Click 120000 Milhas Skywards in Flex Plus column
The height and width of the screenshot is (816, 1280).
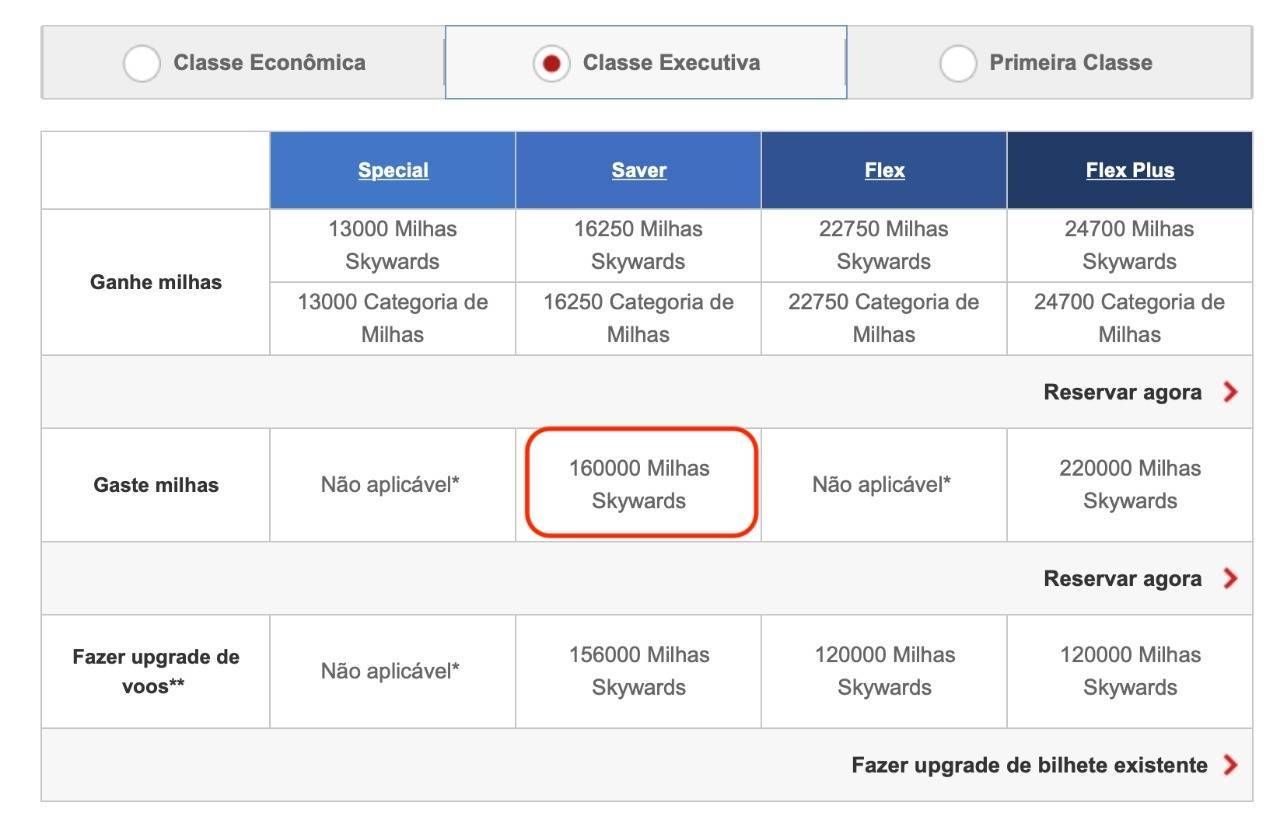coord(1130,671)
